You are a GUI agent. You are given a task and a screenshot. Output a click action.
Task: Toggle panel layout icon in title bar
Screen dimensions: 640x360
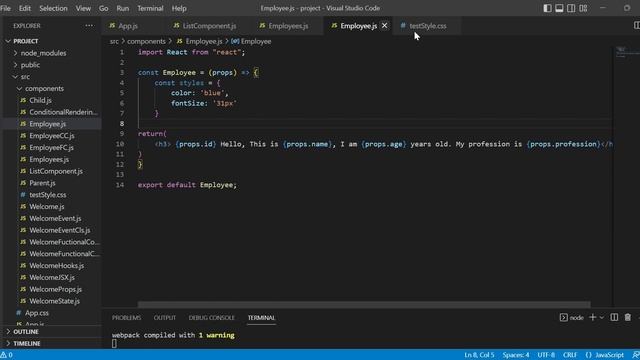(x=559, y=8)
